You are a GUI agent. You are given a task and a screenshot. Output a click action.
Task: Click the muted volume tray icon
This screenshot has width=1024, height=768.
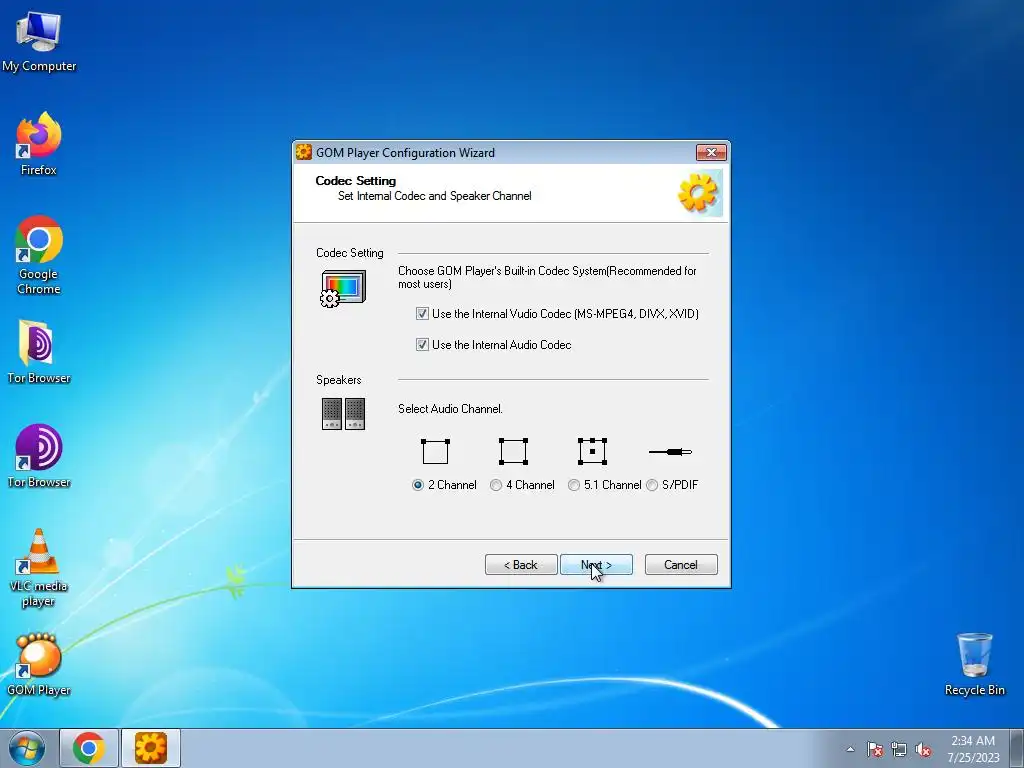tap(923, 749)
